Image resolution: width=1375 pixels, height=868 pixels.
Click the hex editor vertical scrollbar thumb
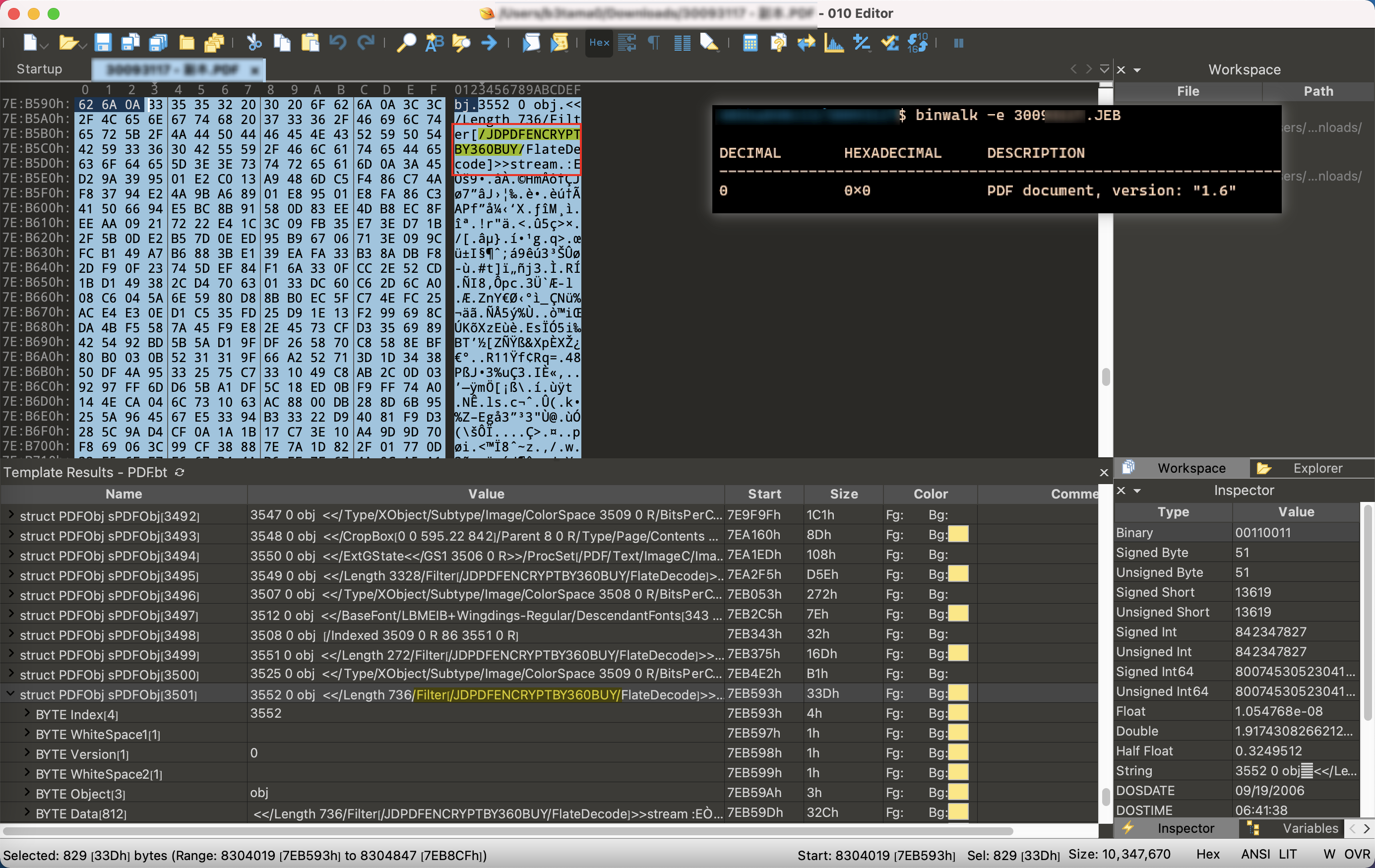[1106, 377]
